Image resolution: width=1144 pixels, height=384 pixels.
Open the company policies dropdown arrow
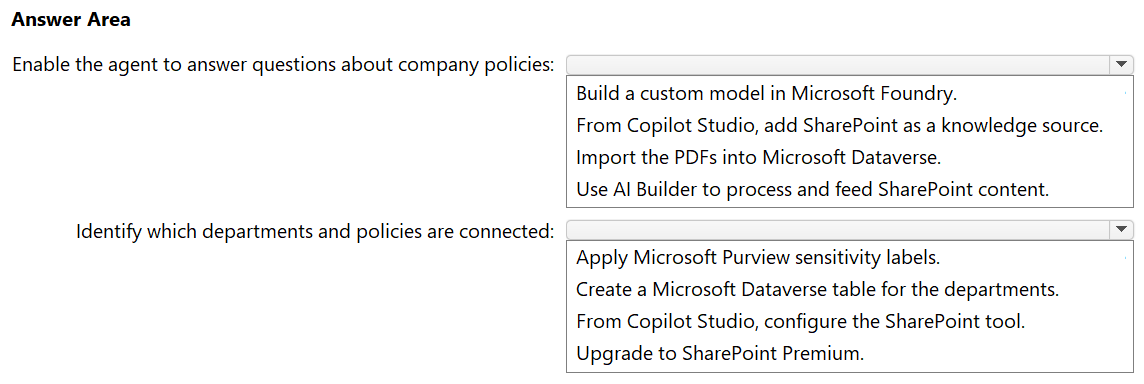1121,65
